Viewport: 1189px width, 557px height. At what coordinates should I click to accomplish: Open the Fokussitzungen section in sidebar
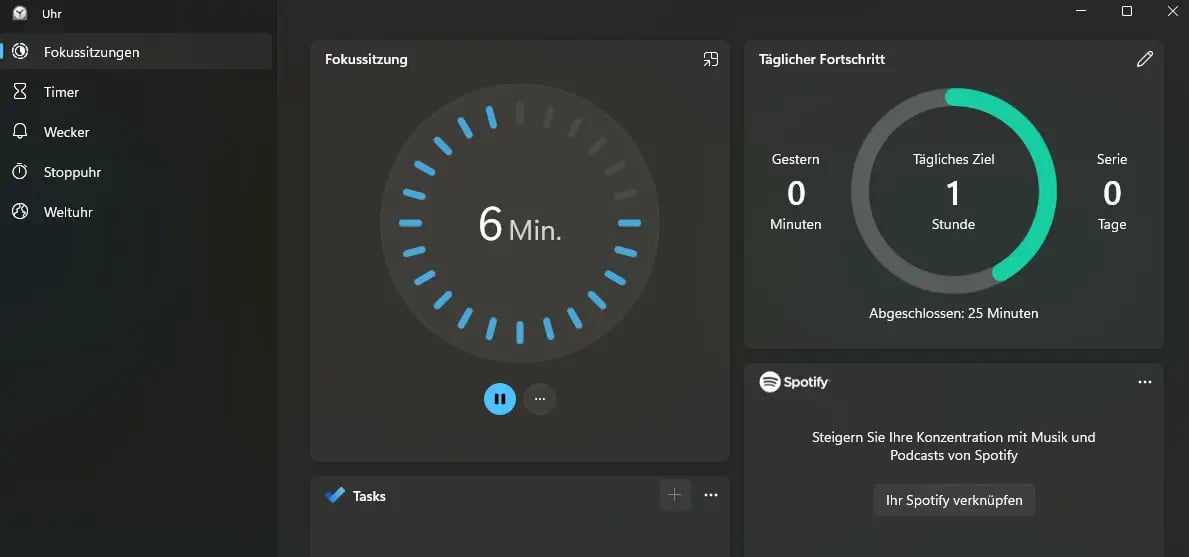136,52
